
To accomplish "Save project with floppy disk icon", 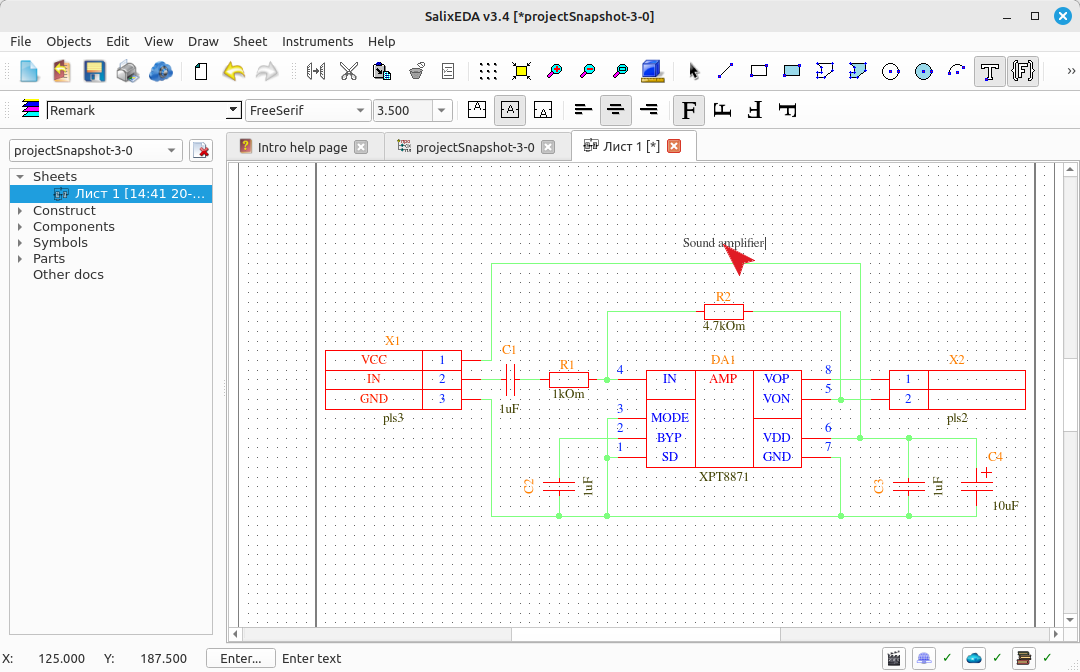I will tap(94, 71).
